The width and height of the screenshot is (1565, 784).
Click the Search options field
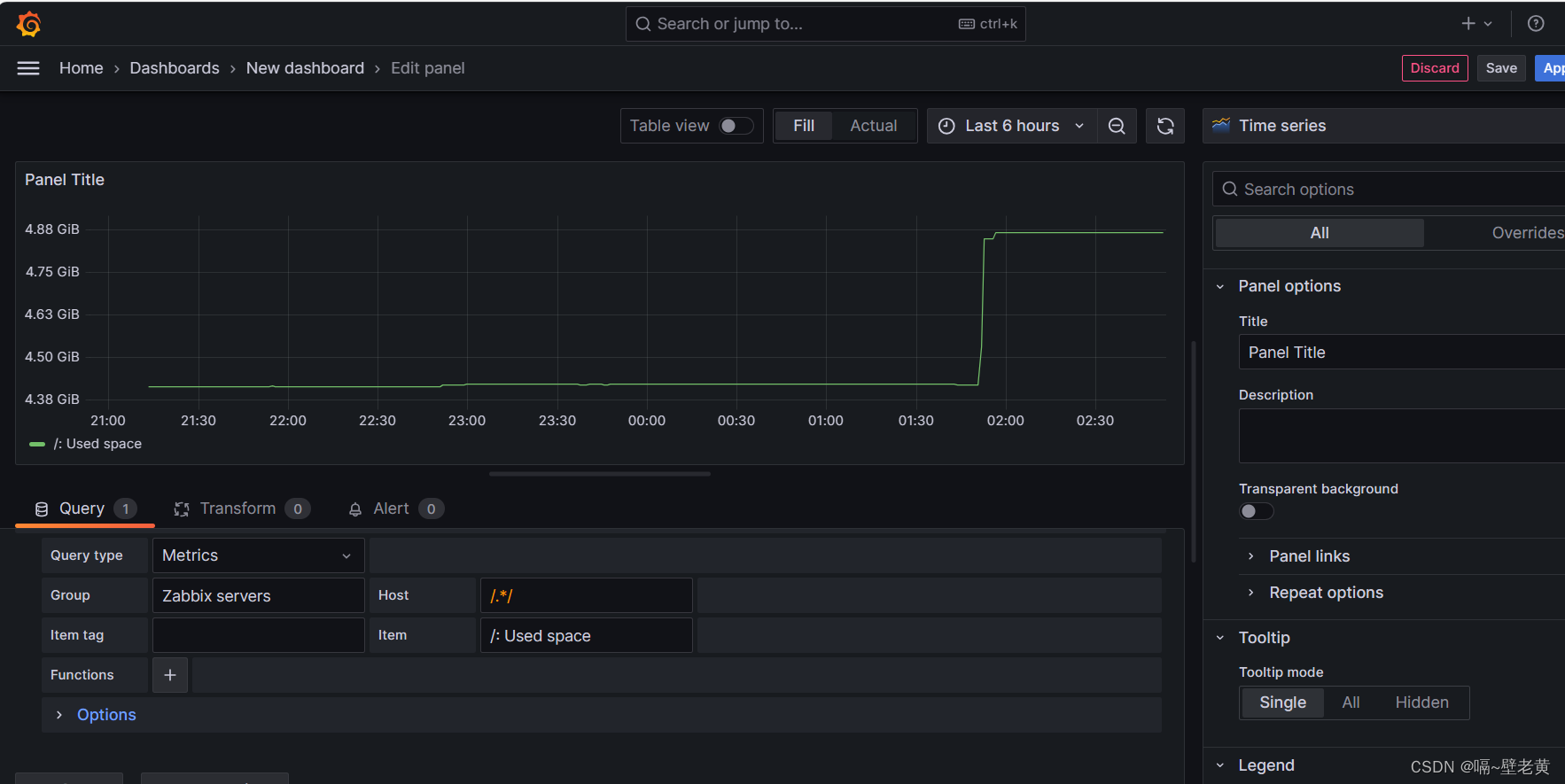pyautogui.click(x=1389, y=189)
